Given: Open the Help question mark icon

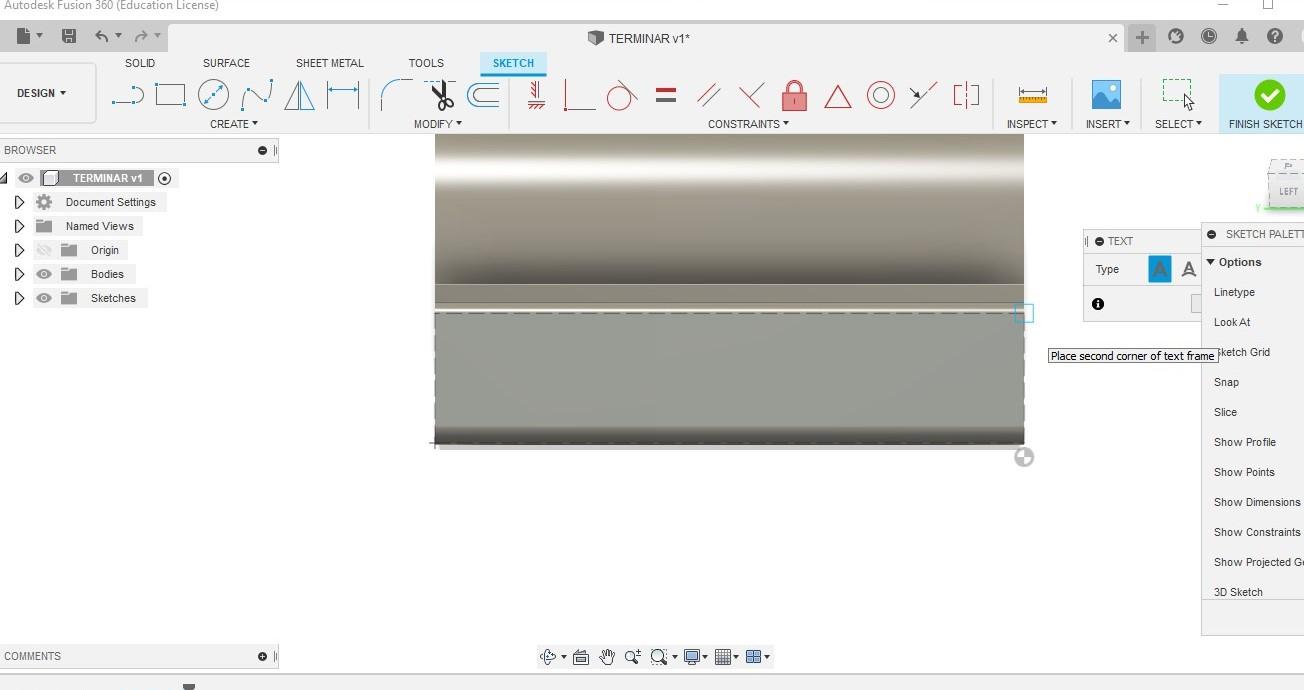Looking at the screenshot, I should click(x=1274, y=37).
